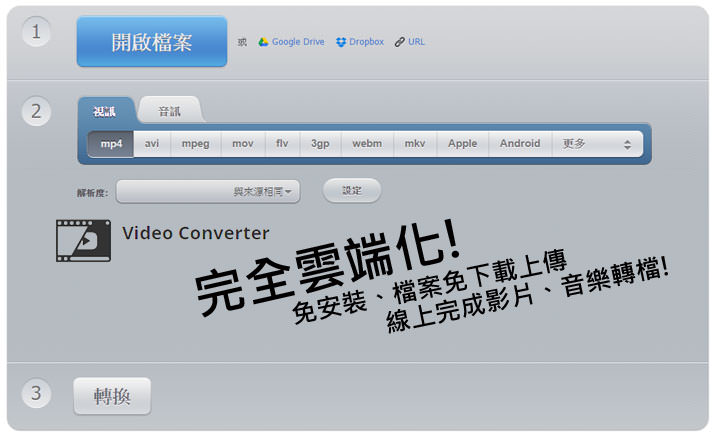Select the flv format

[x=282, y=144]
